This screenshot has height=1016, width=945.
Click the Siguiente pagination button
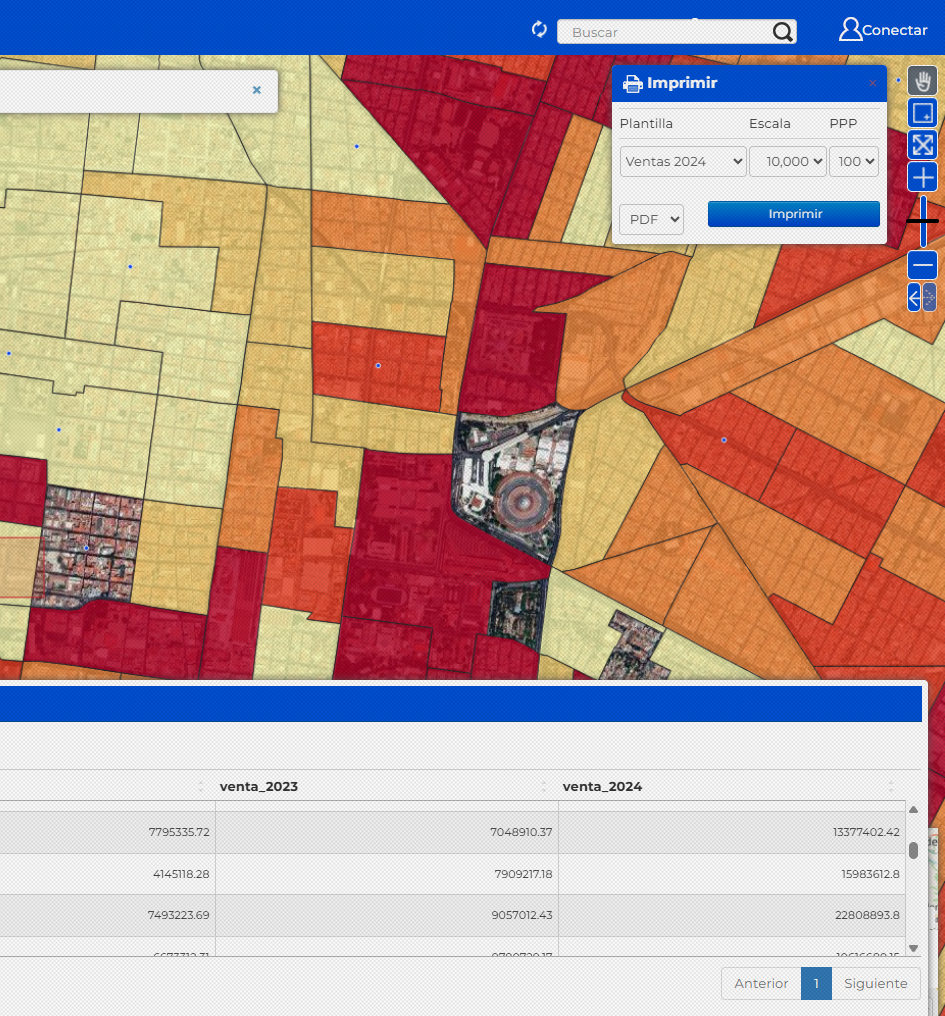pos(875,983)
